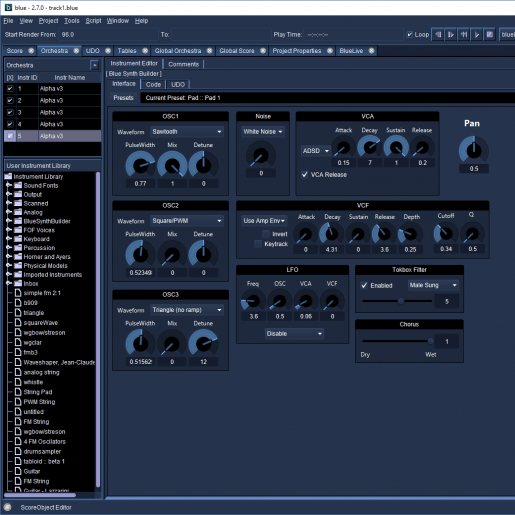Click the Orchestra panel add instrument button
The height and width of the screenshot is (515, 515).
click(95, 65)
